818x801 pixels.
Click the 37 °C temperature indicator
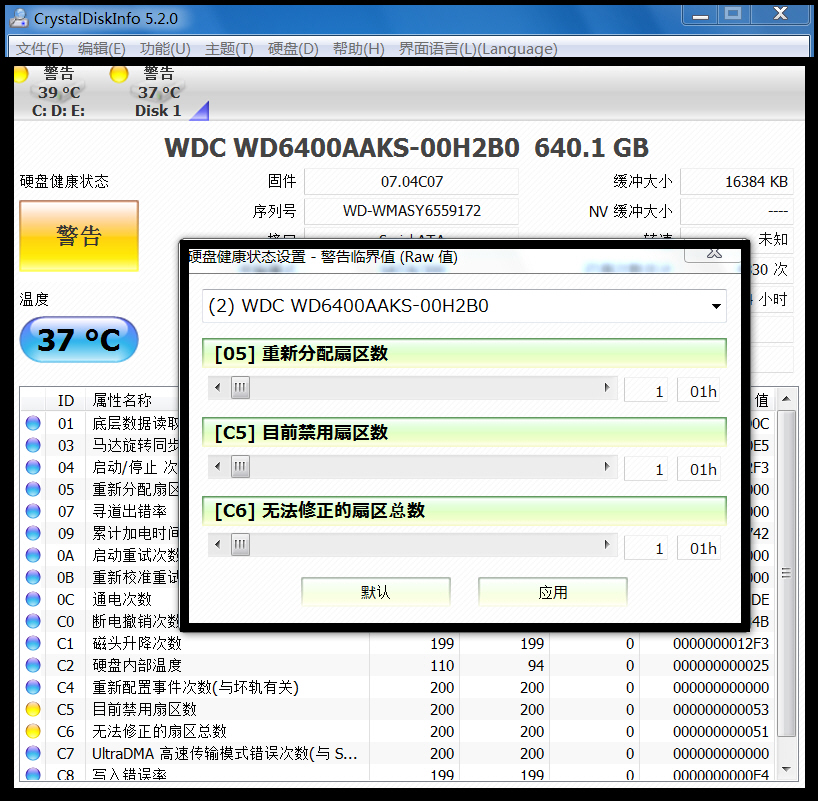(x=79, y=340)
